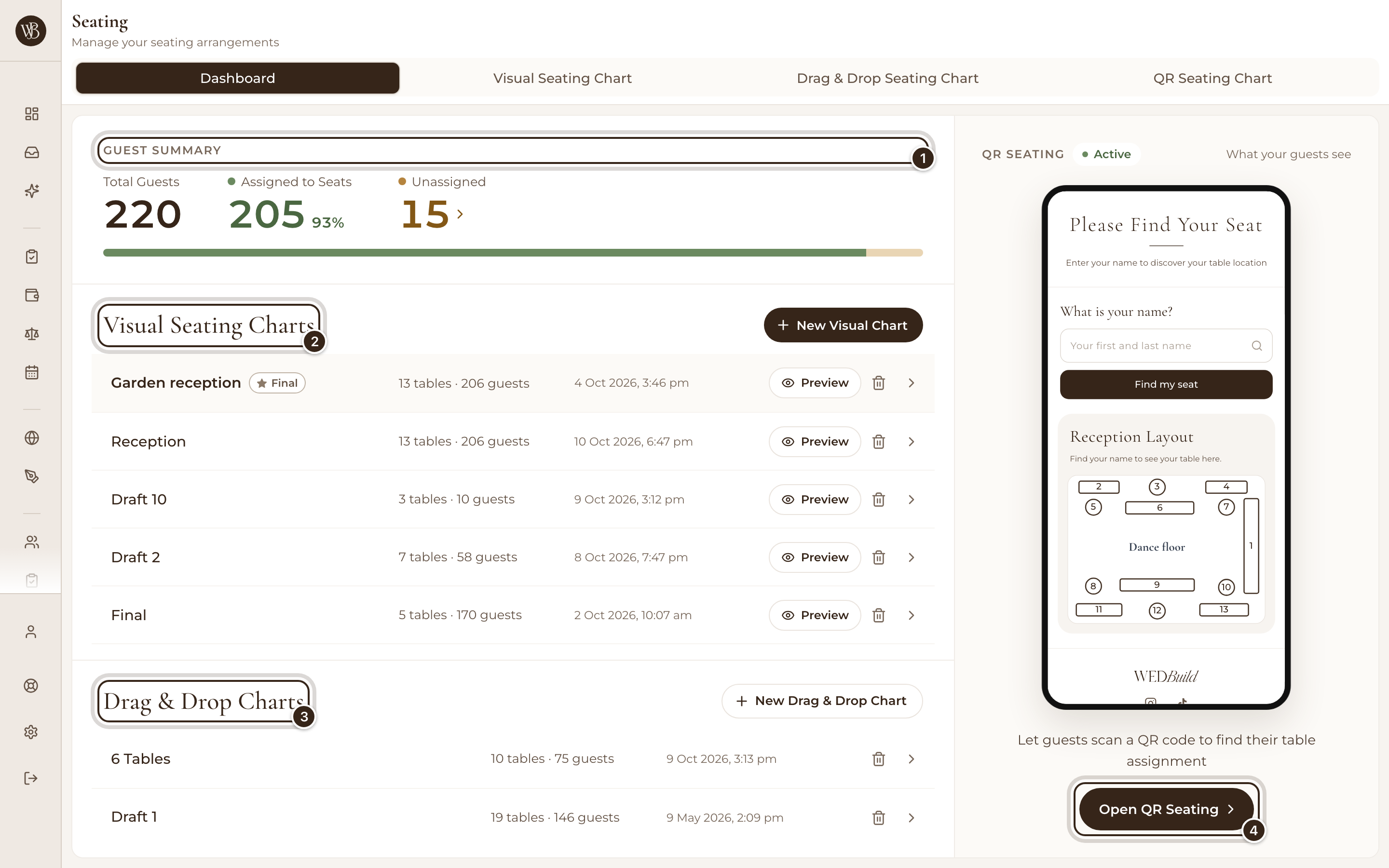This screenshot has height=868, width=1389.
Task: Open the wallet budget icon in sidebar
Action: [x=31, y=295]
